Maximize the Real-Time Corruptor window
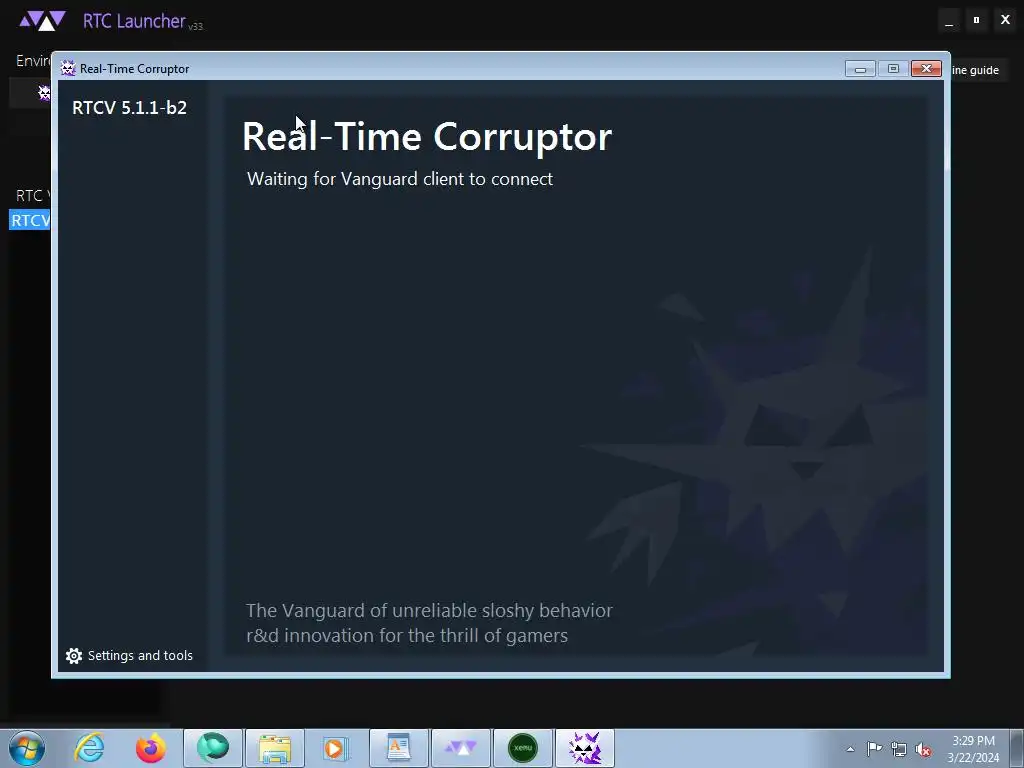 click(x=893, y=69)
